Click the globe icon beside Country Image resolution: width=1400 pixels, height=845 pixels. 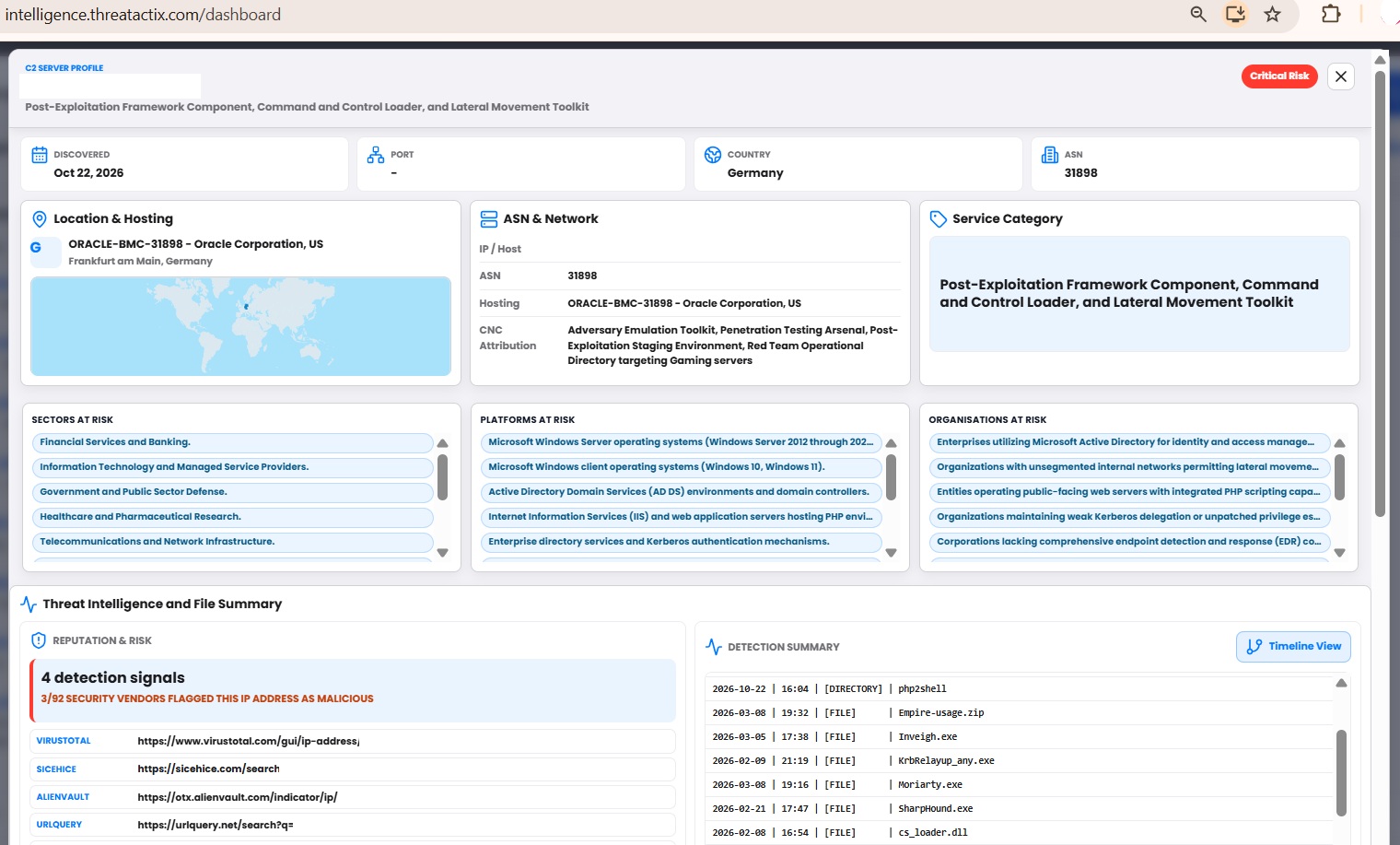point(713,155)
